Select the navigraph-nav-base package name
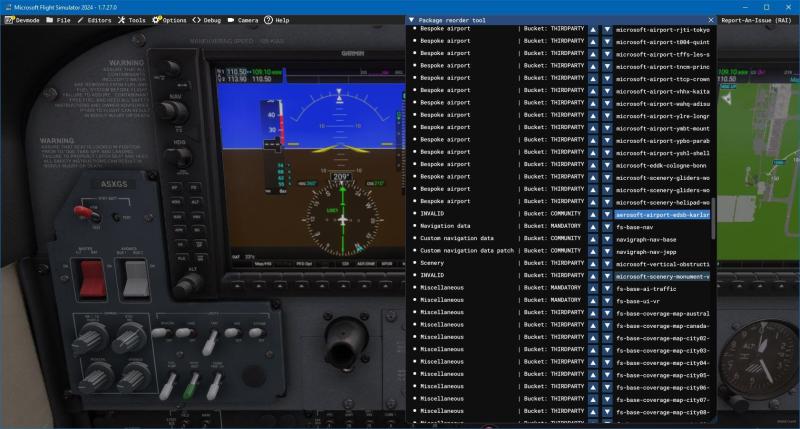Screen dimensions: 800x429 [646, 239]
